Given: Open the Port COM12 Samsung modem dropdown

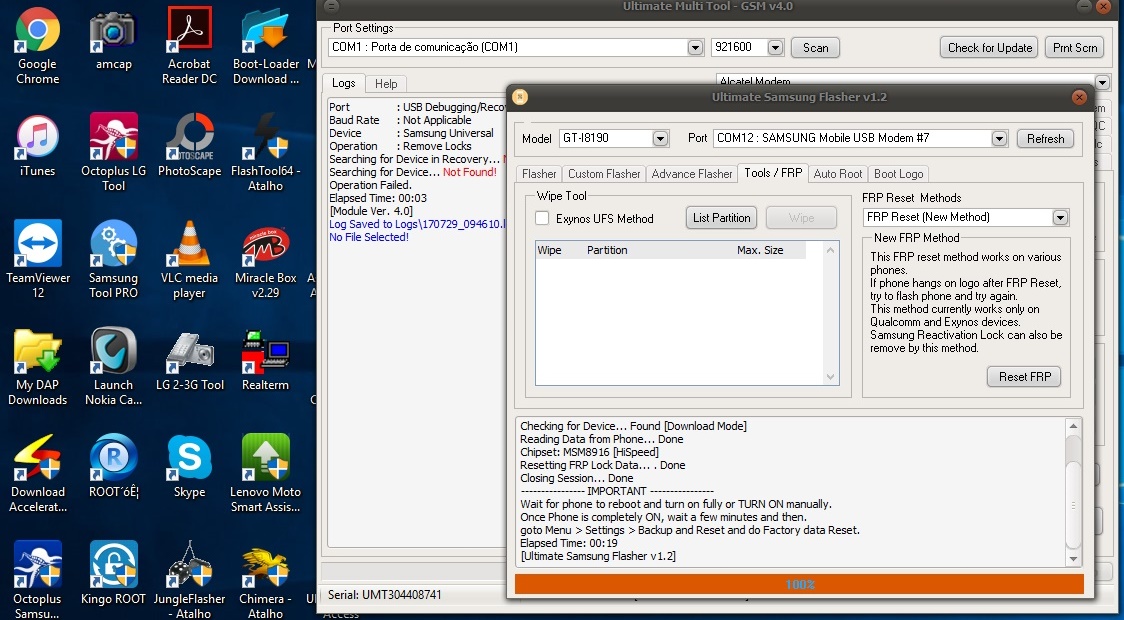Looking at the screenshot, I should pos(999,138).
